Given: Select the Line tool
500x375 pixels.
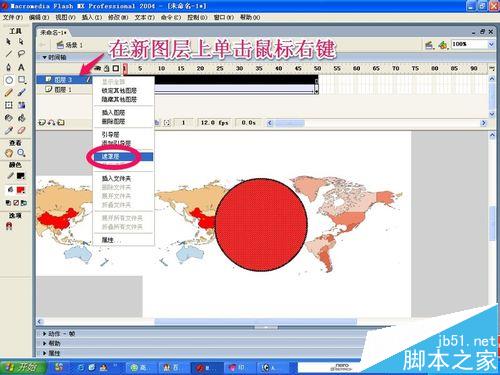Looking at the screenshot, I should click(9, 54).
